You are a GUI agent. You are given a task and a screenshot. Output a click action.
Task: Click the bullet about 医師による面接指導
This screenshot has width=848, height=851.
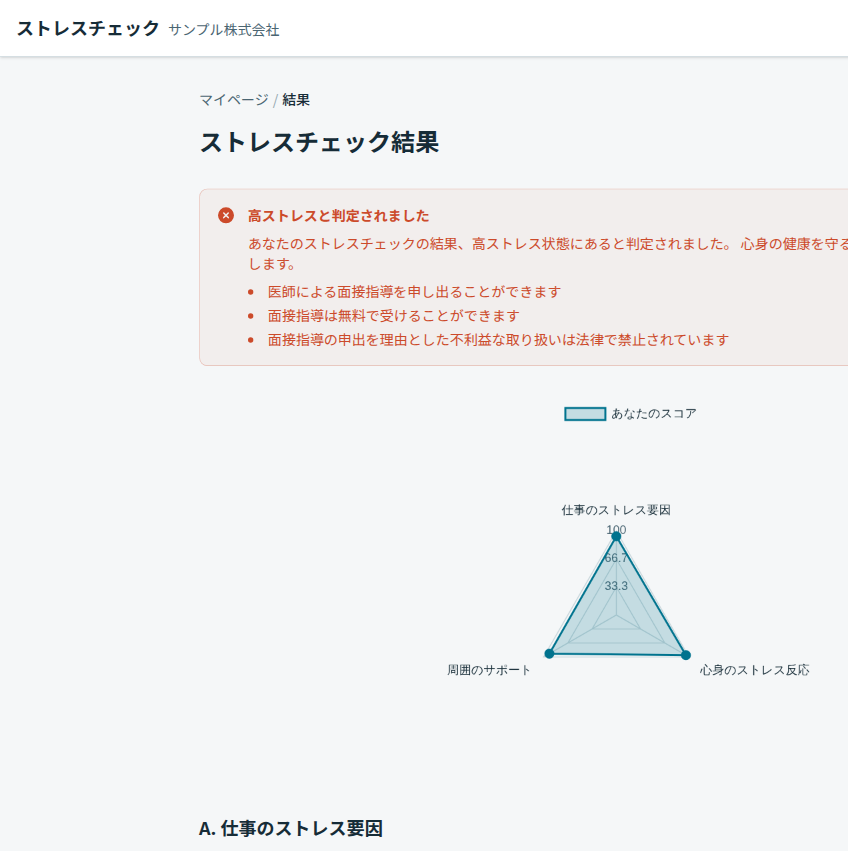pos(414,292)
